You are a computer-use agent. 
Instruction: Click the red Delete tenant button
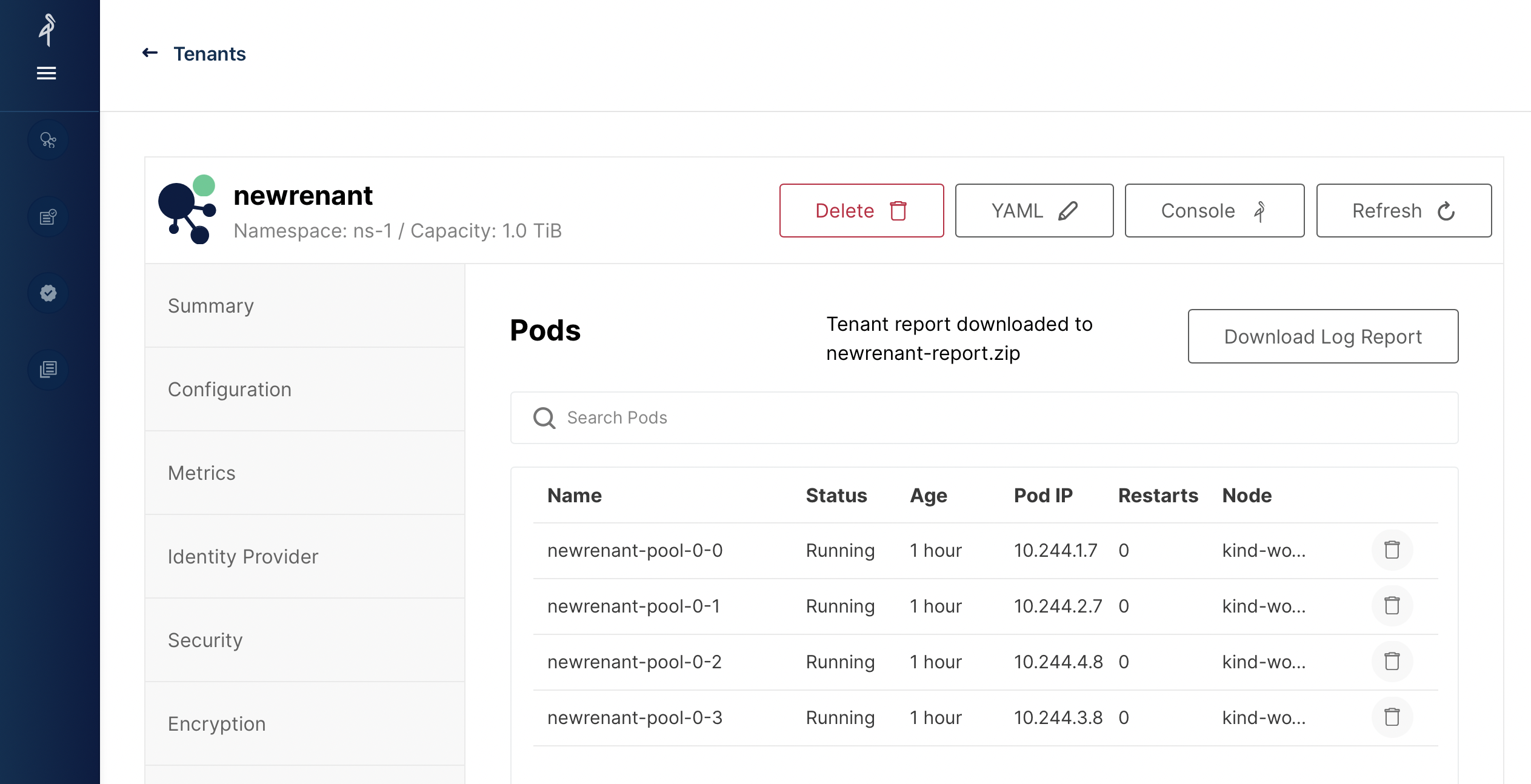pyautogui.click(x=861, y=211)
